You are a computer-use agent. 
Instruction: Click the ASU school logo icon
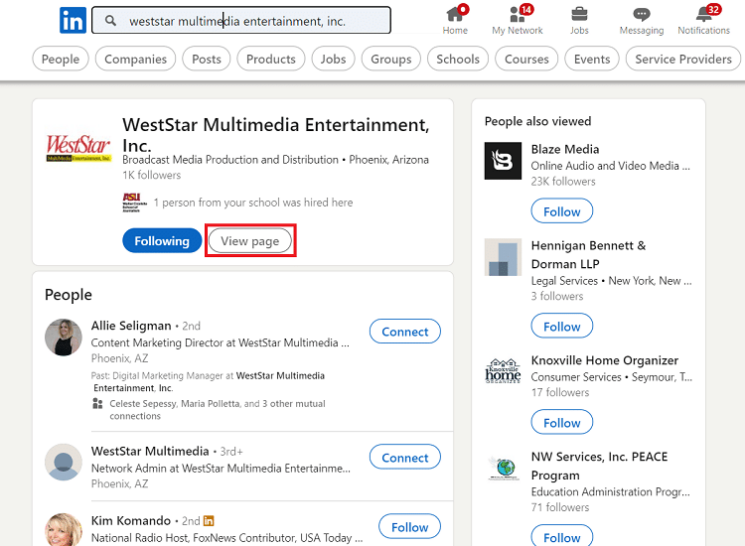tap(134, 202)
